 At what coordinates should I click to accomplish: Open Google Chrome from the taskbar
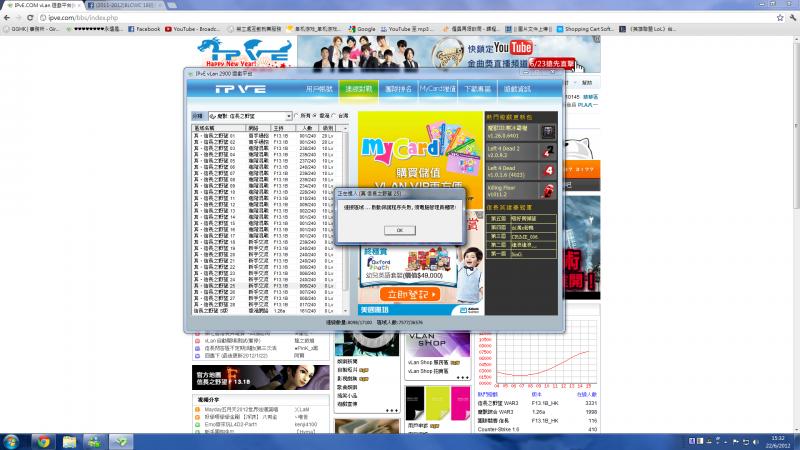point(44,441)
